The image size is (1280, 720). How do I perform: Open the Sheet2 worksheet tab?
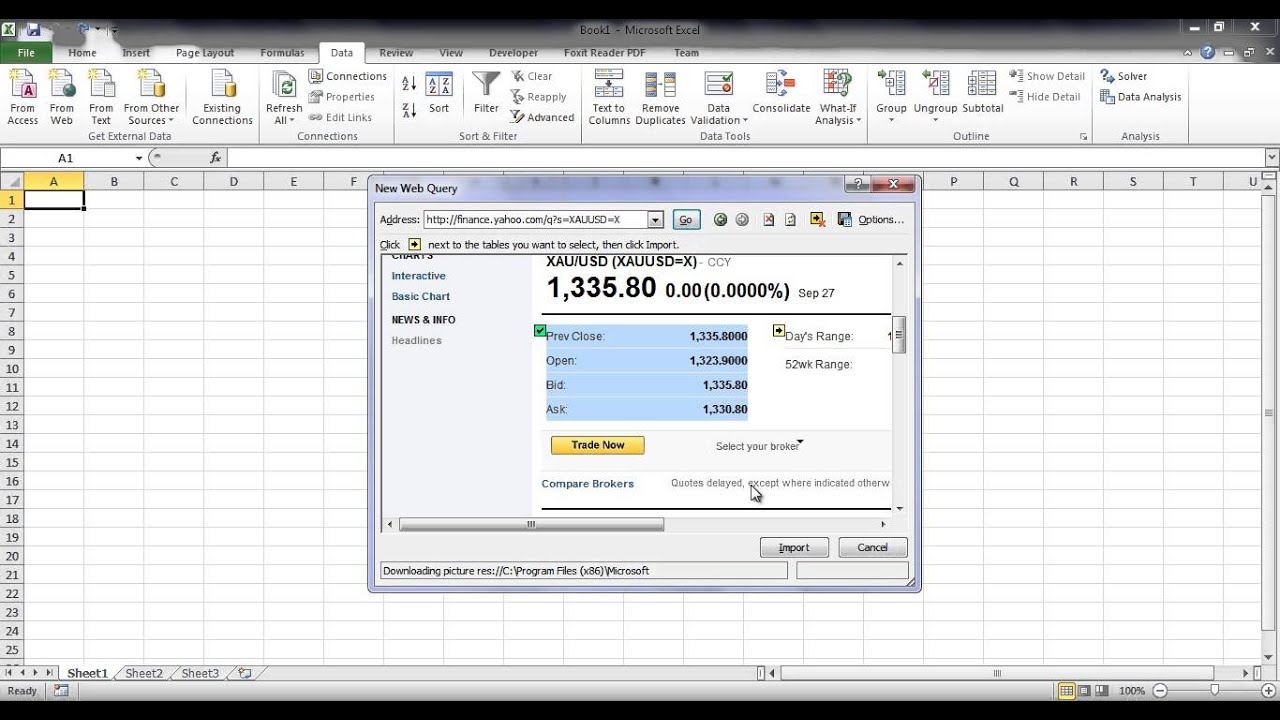144,674
